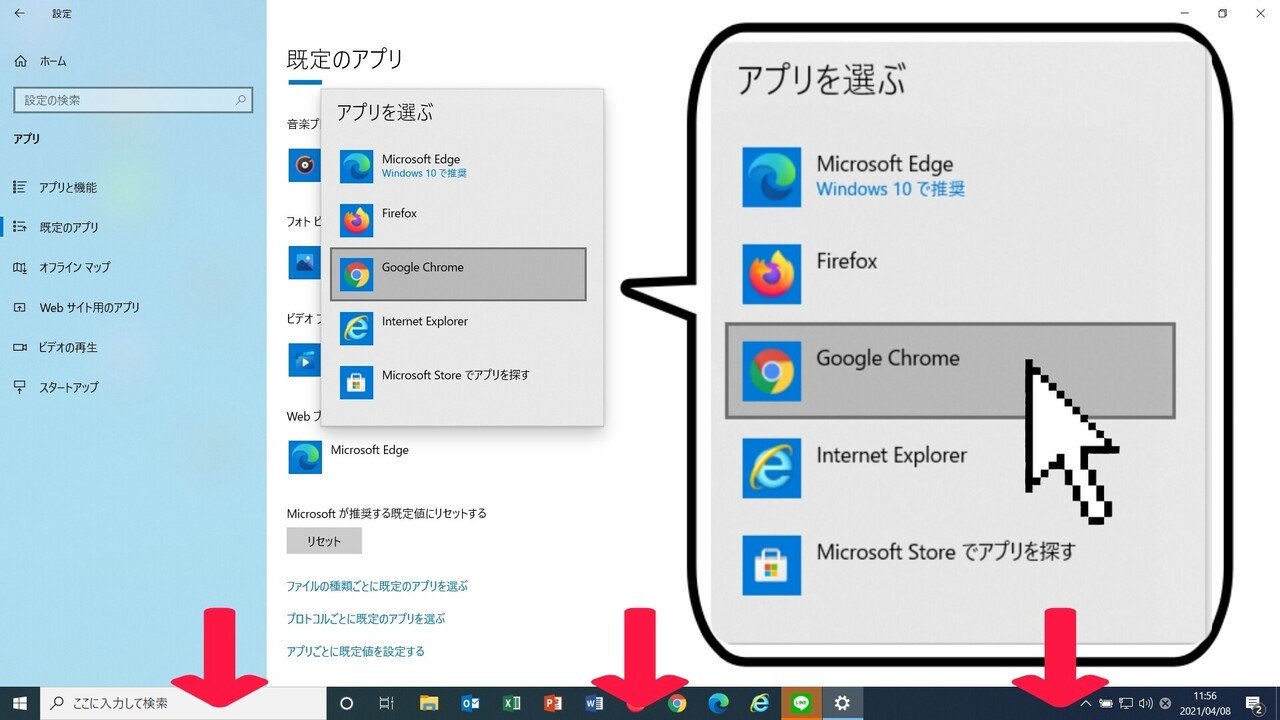
Task: Click the リセット button
Action: pyautogui.click(x=324, y=541)
